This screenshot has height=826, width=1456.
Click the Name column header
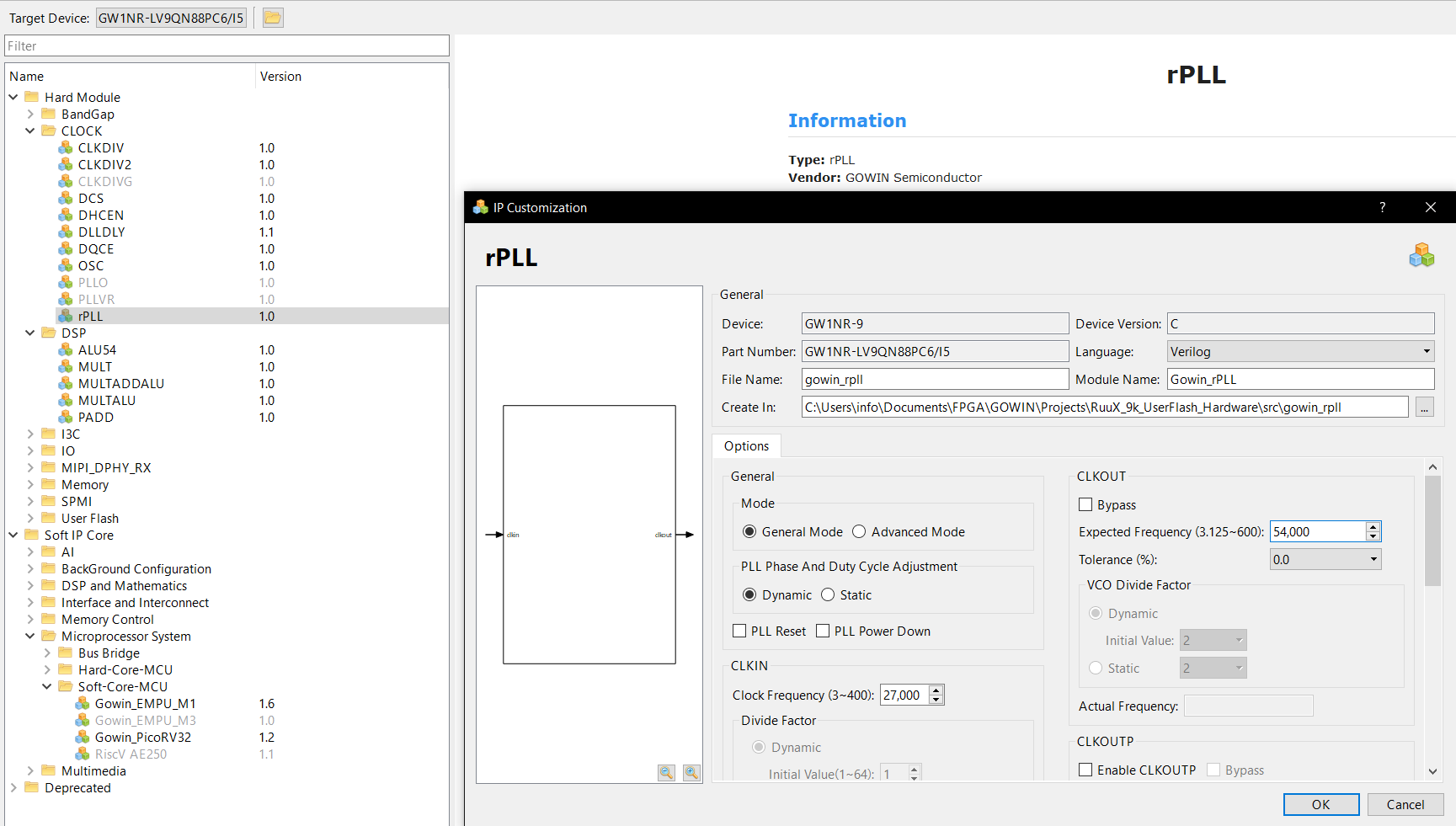pyautogui.click(x=130, y=76)
